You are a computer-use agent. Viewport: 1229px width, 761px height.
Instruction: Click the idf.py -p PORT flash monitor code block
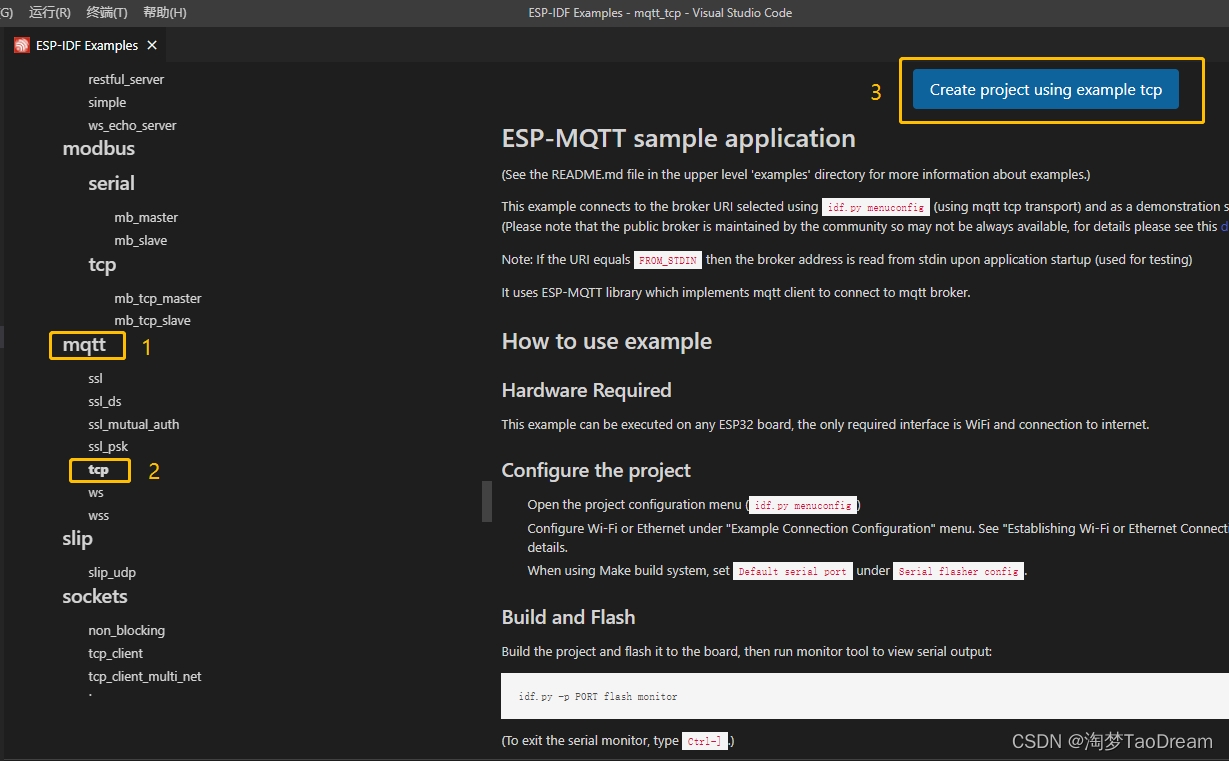pos(865,696)
